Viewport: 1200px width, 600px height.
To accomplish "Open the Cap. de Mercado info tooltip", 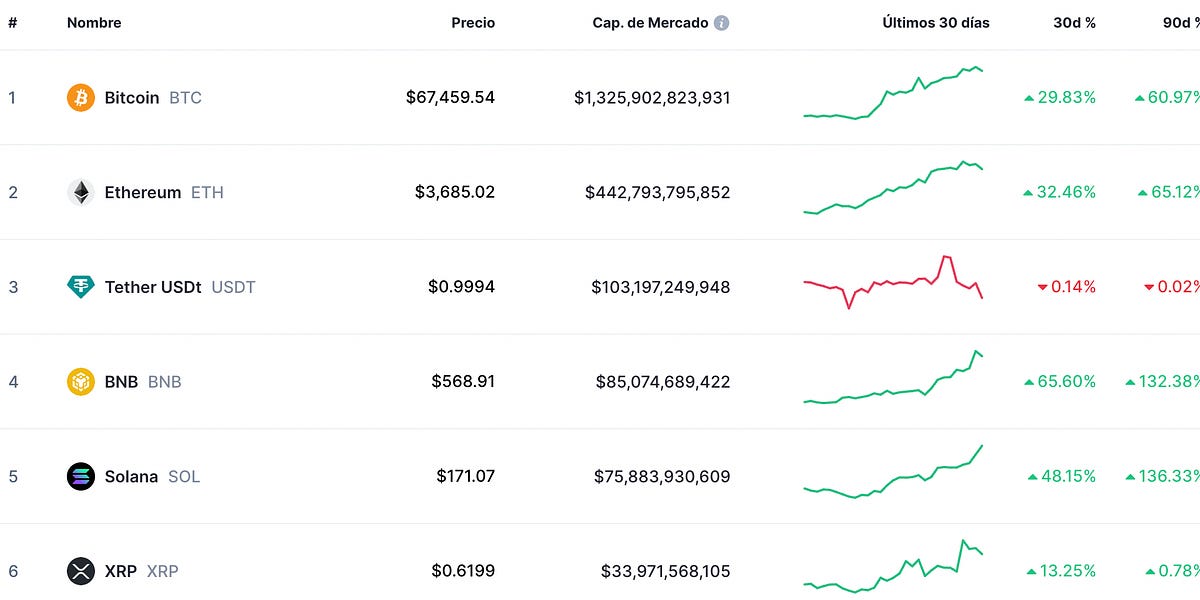I will [720, 22].
